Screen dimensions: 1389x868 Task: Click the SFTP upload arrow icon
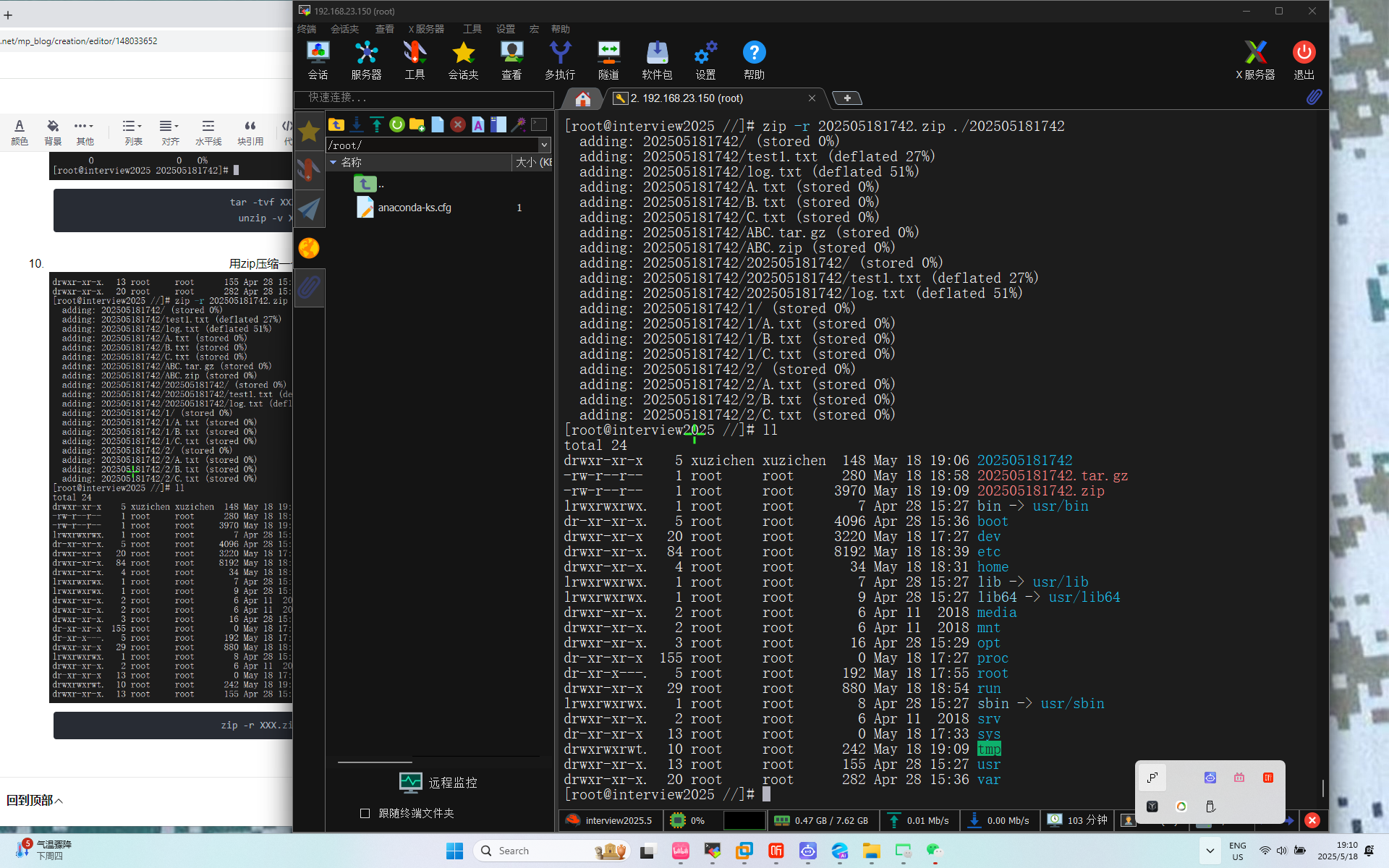377,124
